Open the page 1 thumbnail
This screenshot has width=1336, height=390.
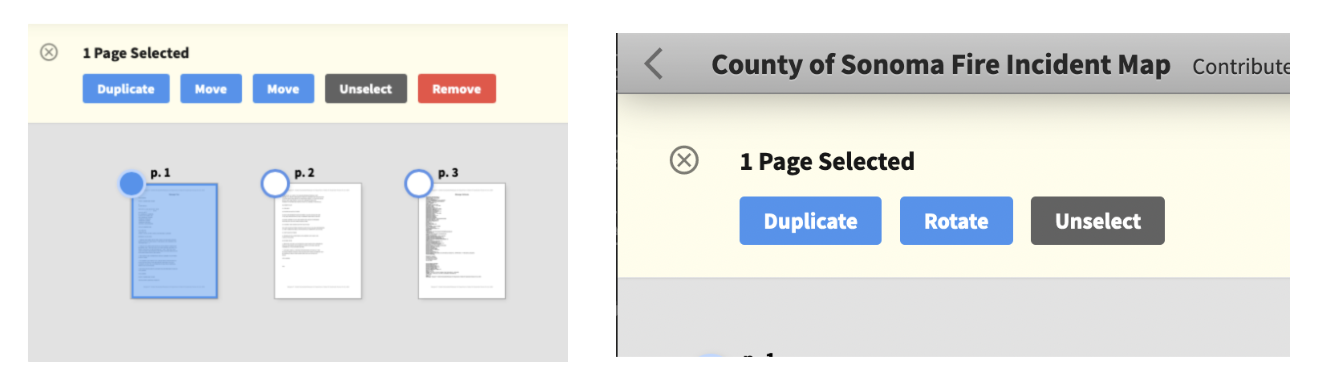[x=174, y=241]
